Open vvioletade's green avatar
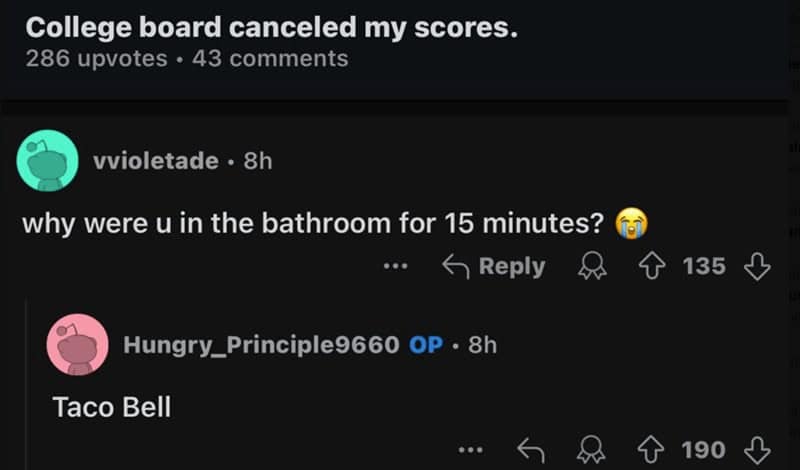The height and width of the screenshot is (470, 800). click(x=48, y=160)
